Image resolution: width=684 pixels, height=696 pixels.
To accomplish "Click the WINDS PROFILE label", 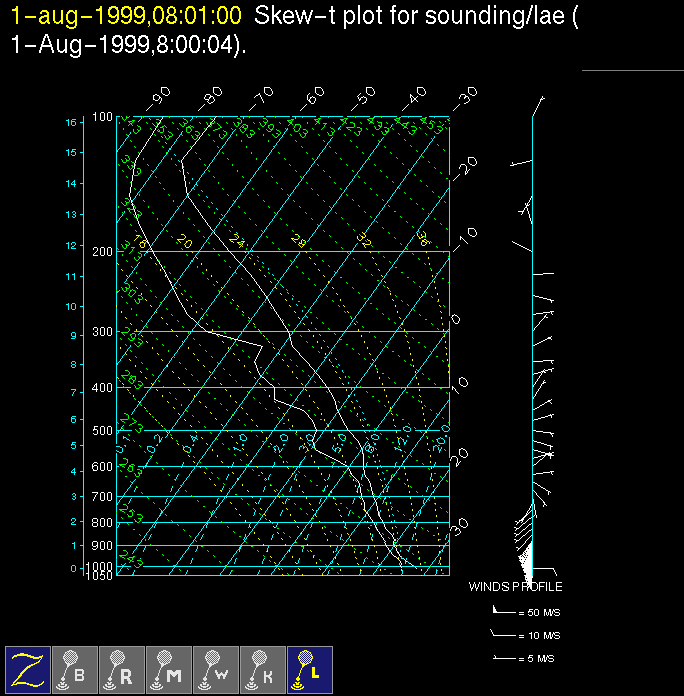I will click(515, 587).
